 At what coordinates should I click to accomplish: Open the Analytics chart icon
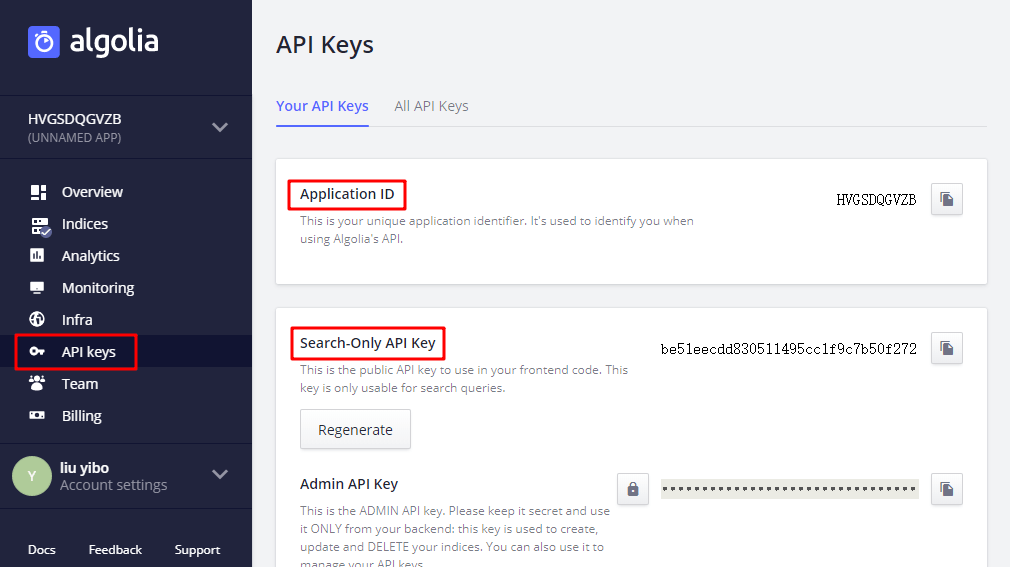[x=37, y=255]
